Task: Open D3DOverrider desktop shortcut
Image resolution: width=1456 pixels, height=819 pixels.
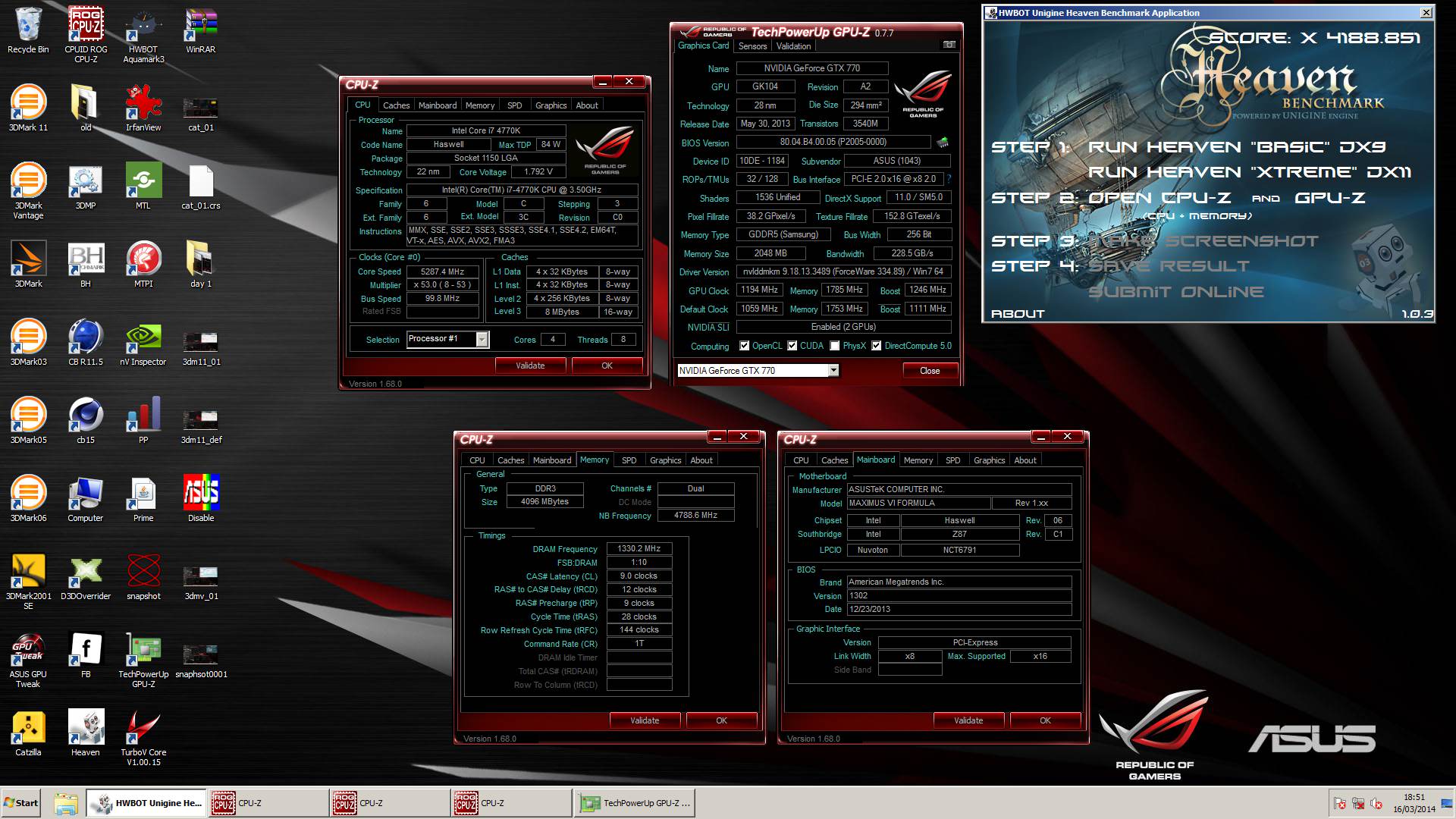Action: (86, 577)
